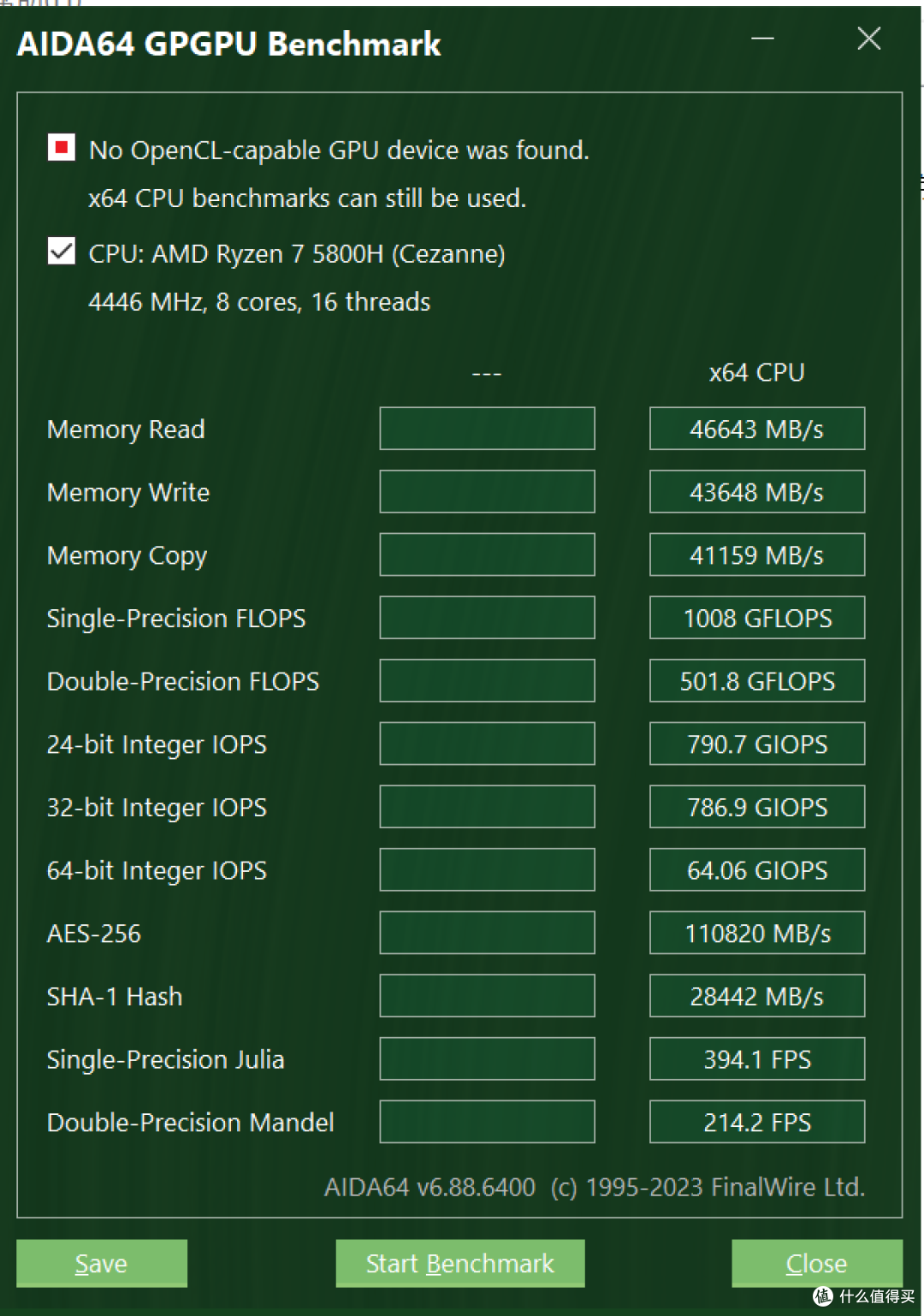Click the empty GPU result box for Memory Write
This screenshot has width=924, height=1316.
pos(488,492)
